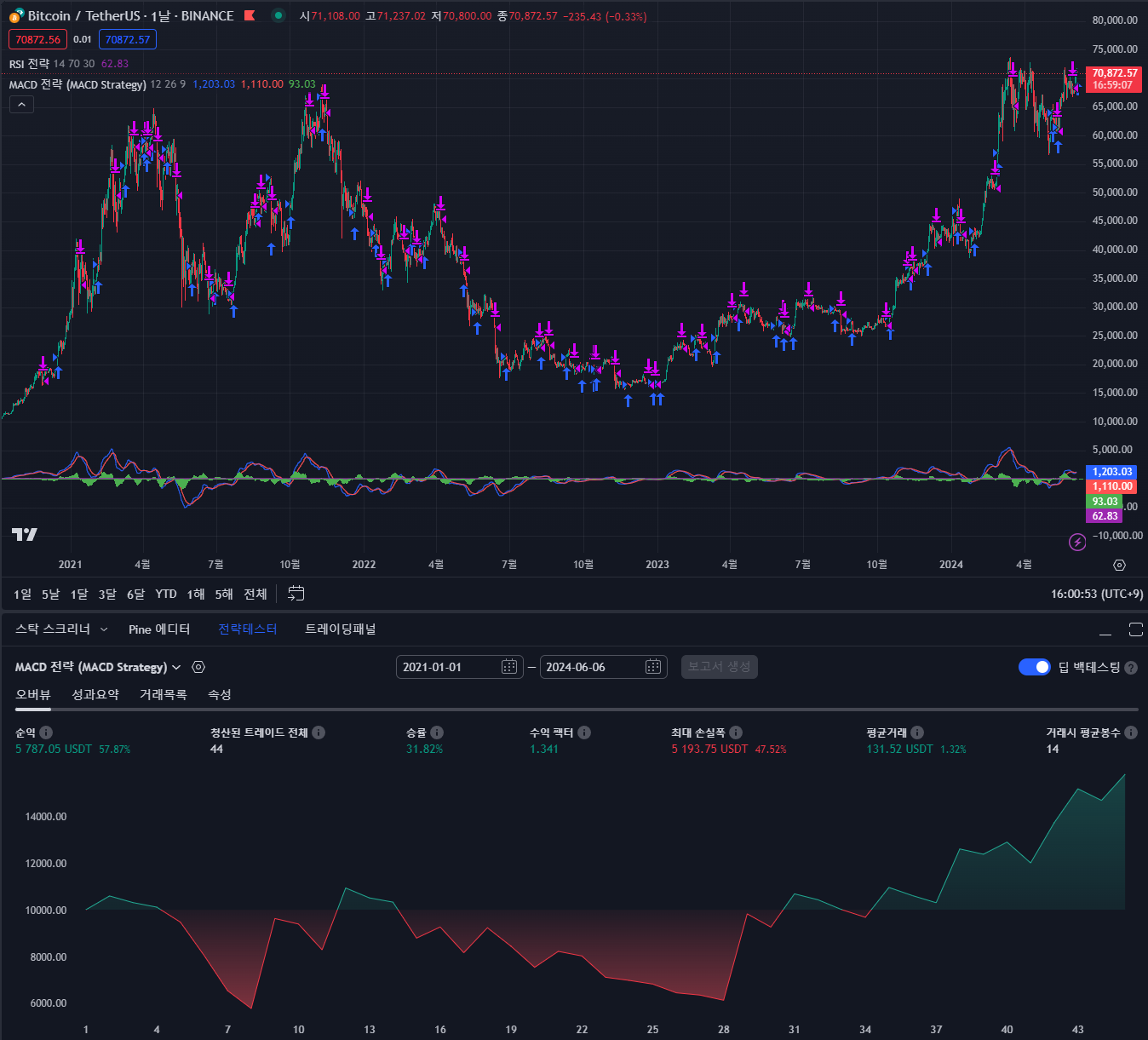Open the go-to-date calendar icon

[x=296, y=594]
